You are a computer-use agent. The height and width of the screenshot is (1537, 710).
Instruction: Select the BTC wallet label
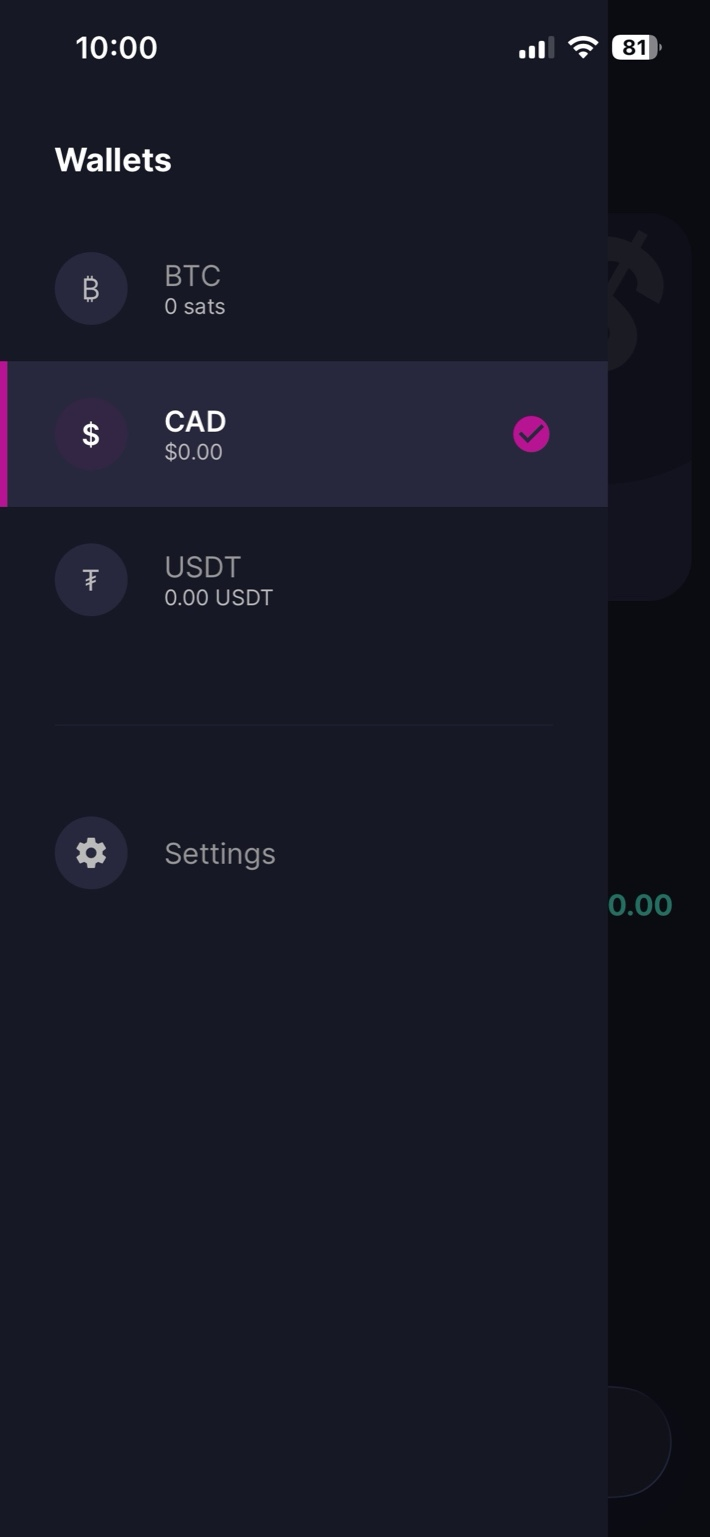192,275
